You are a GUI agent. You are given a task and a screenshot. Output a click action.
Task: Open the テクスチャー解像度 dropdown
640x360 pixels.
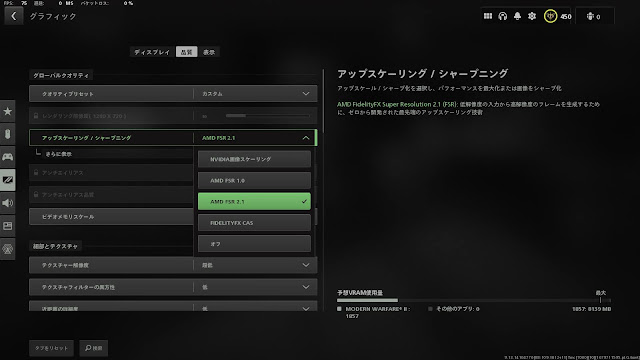tap(173, 265)
